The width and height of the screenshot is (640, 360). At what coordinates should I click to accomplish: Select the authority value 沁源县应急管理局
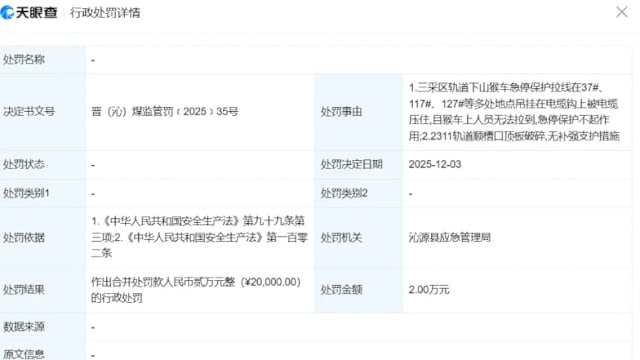coord(449,238)
